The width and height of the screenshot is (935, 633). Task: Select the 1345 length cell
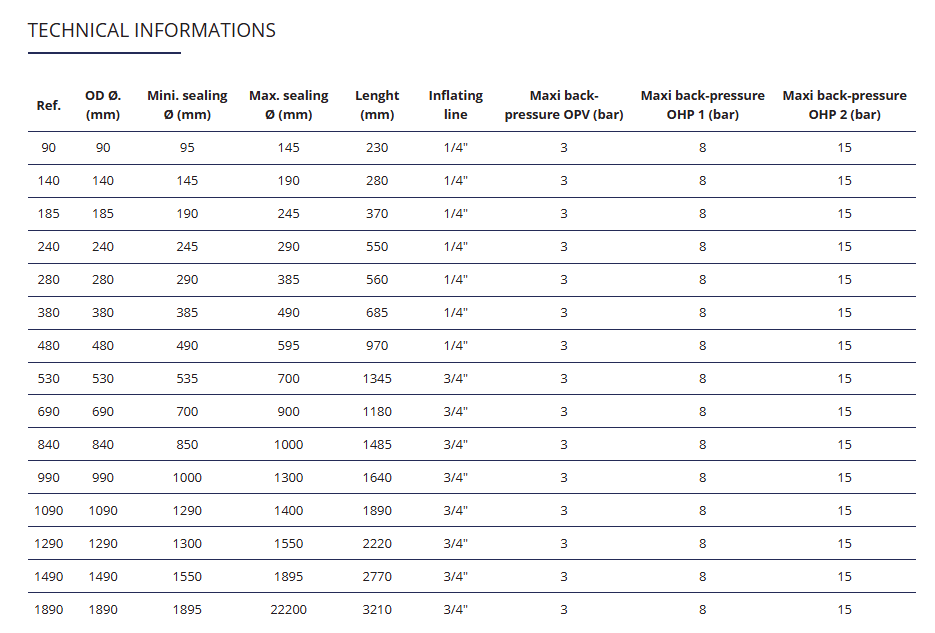tap(377, 378)
